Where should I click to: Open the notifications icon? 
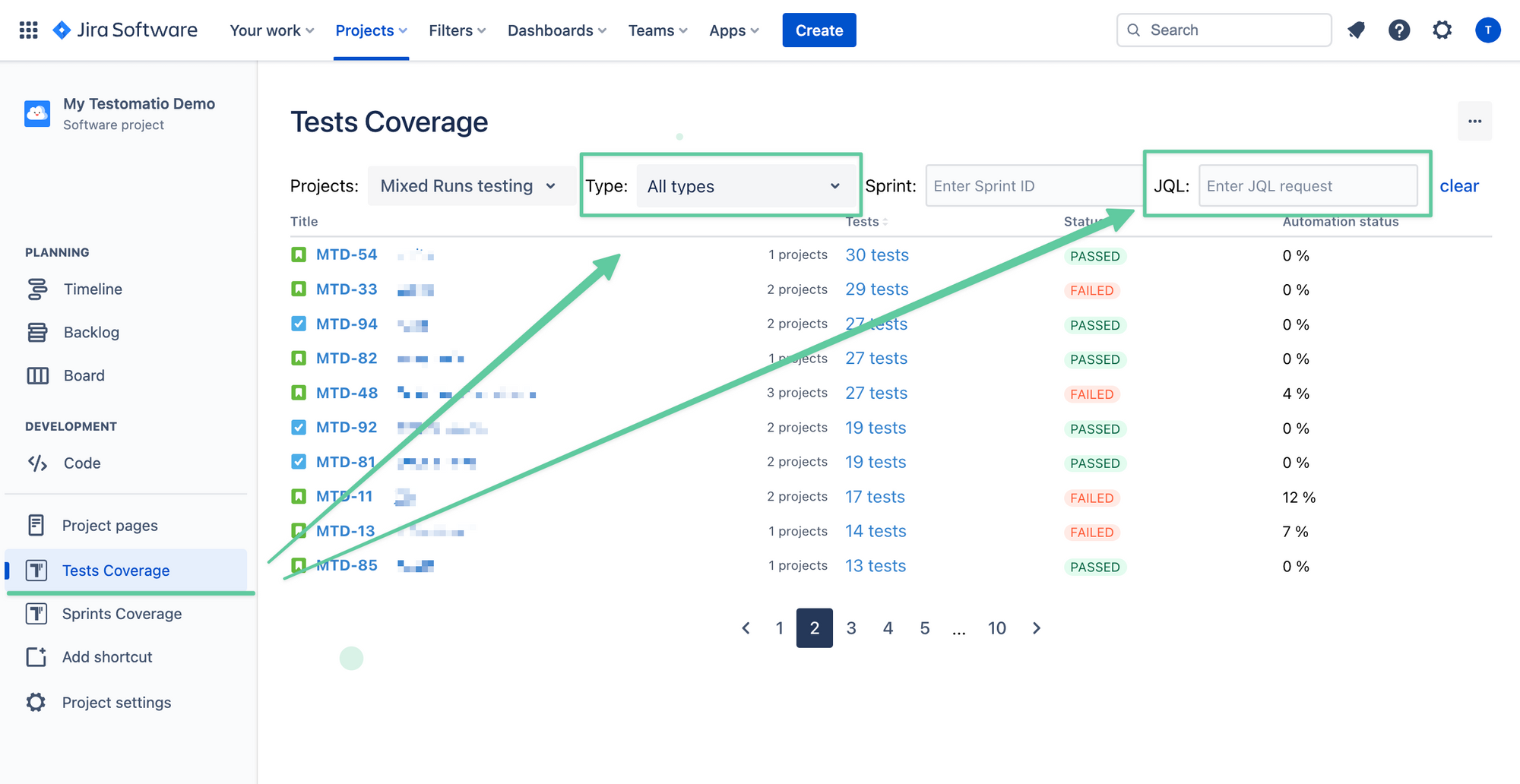1356,30
